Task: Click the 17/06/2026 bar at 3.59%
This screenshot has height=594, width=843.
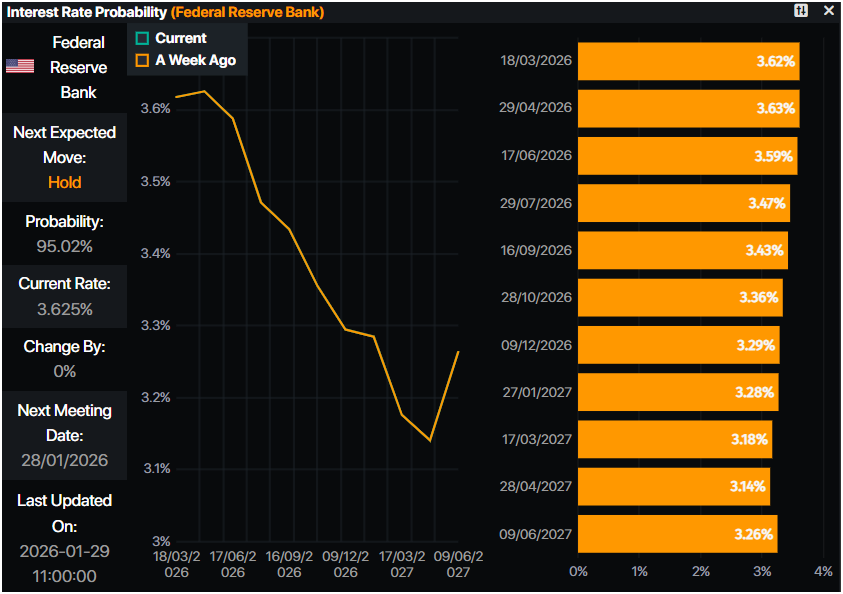Action: click(687, 156)
